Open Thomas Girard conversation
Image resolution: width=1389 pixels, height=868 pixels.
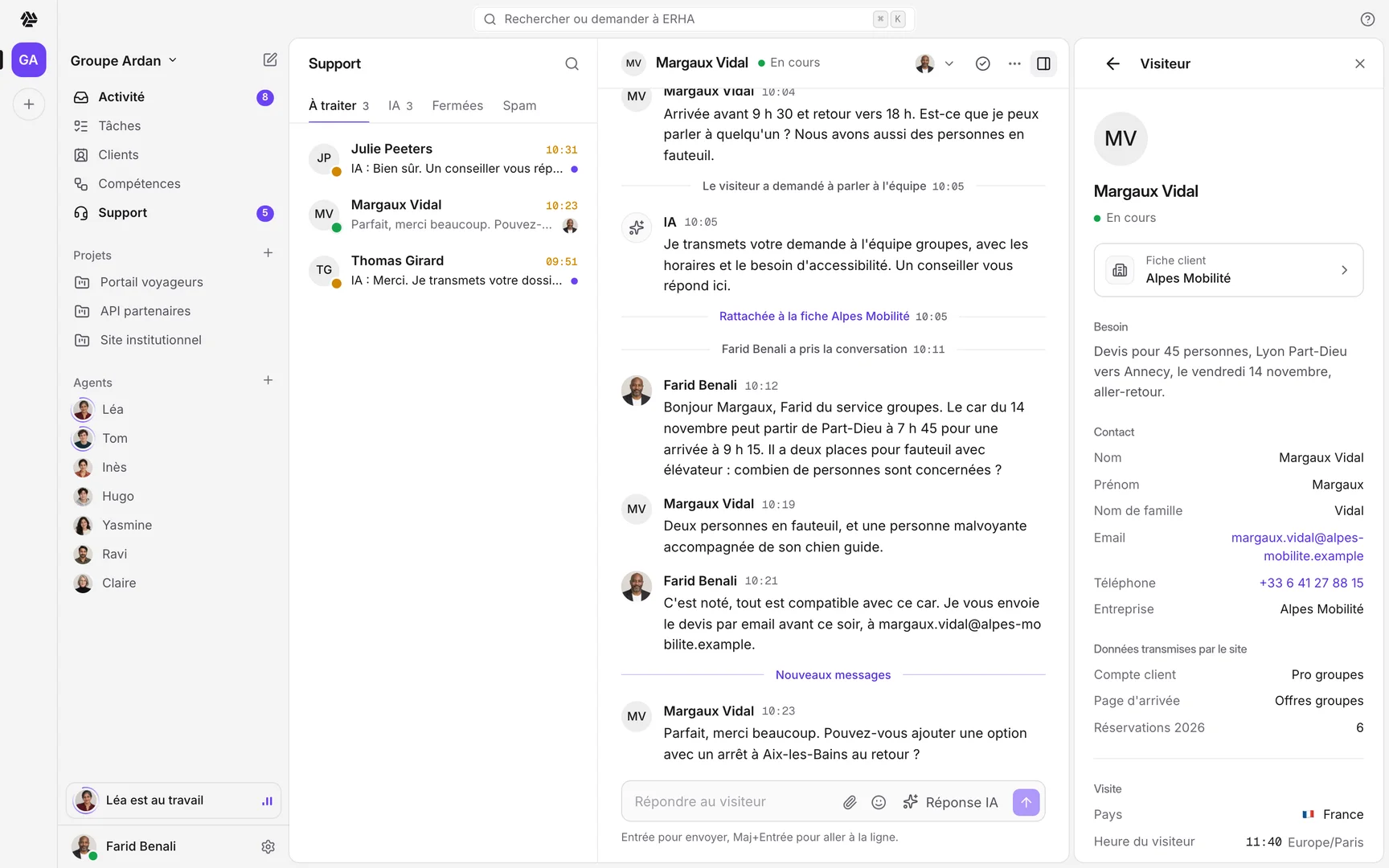click(443, 271)
